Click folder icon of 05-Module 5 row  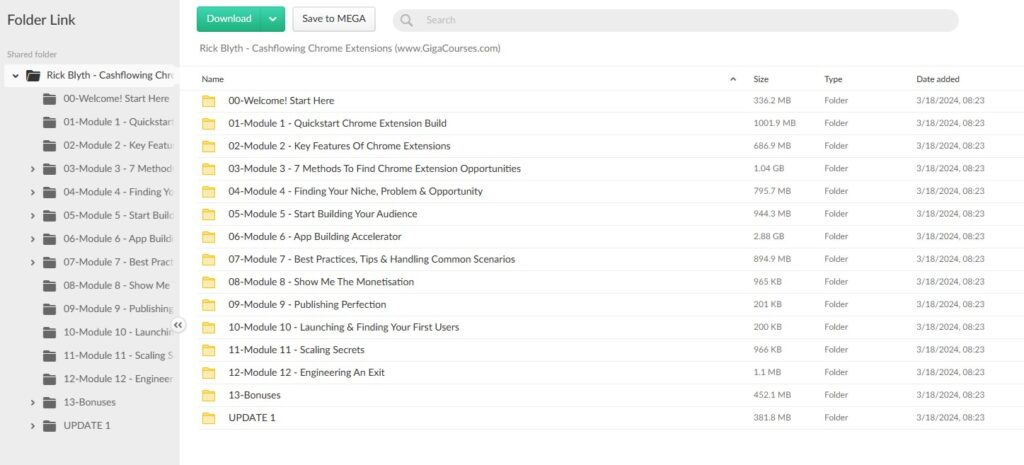pyautogui.click(x=208, y=214)
